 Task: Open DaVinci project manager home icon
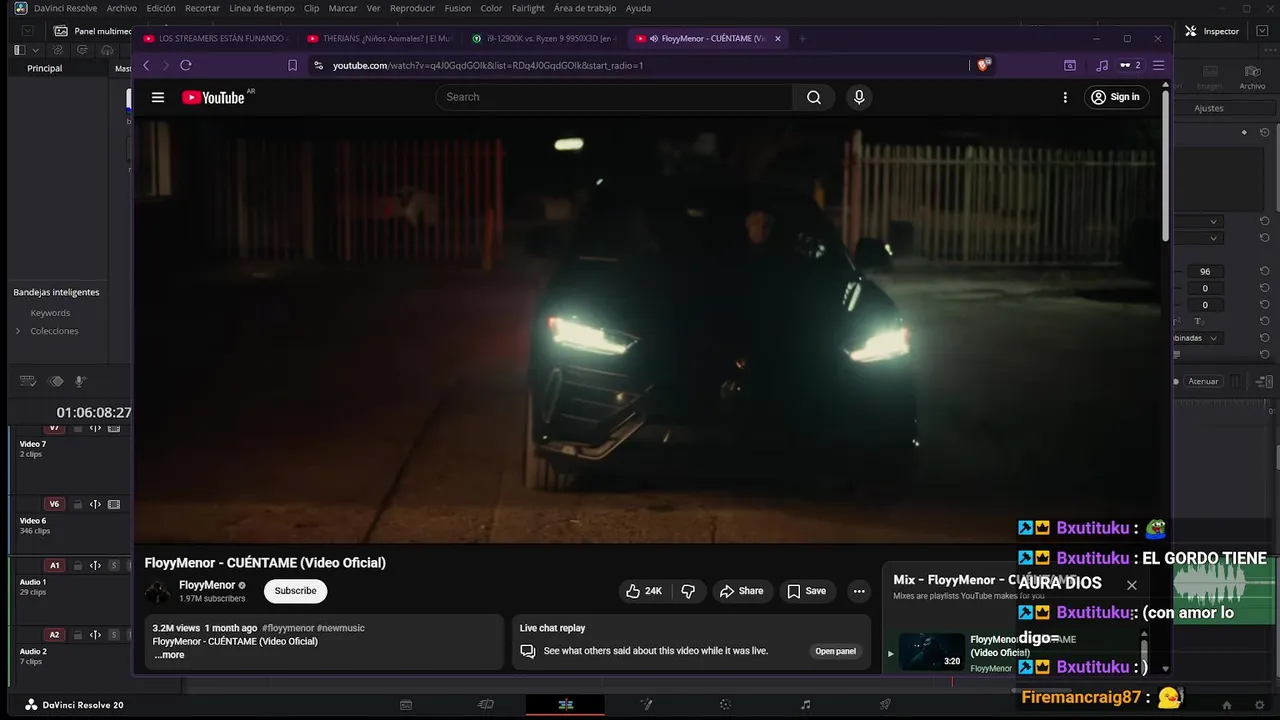[x=1227, y=705]
